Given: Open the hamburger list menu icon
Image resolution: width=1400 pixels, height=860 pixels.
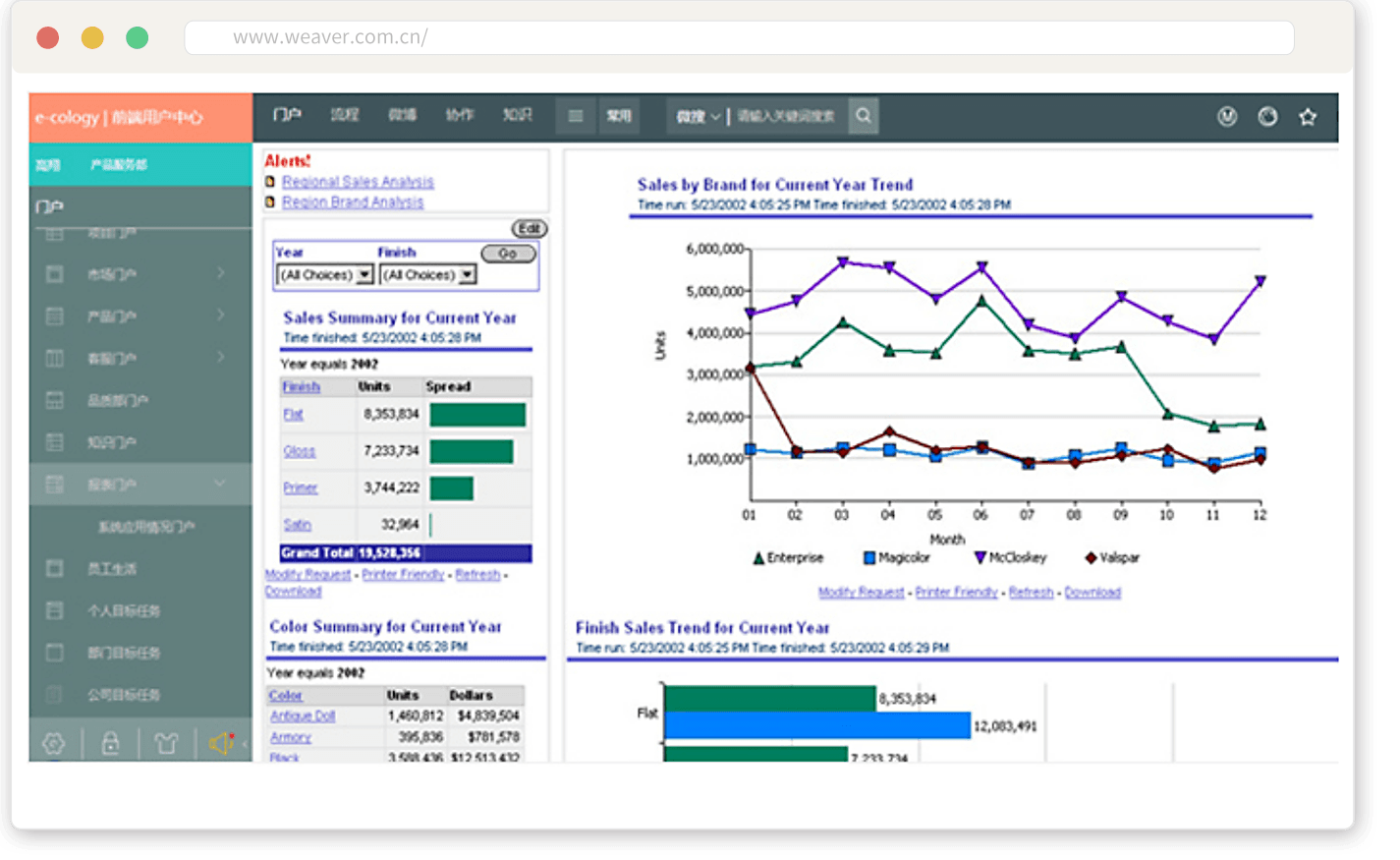Looking at the screenshot, I should click(576, 116).
